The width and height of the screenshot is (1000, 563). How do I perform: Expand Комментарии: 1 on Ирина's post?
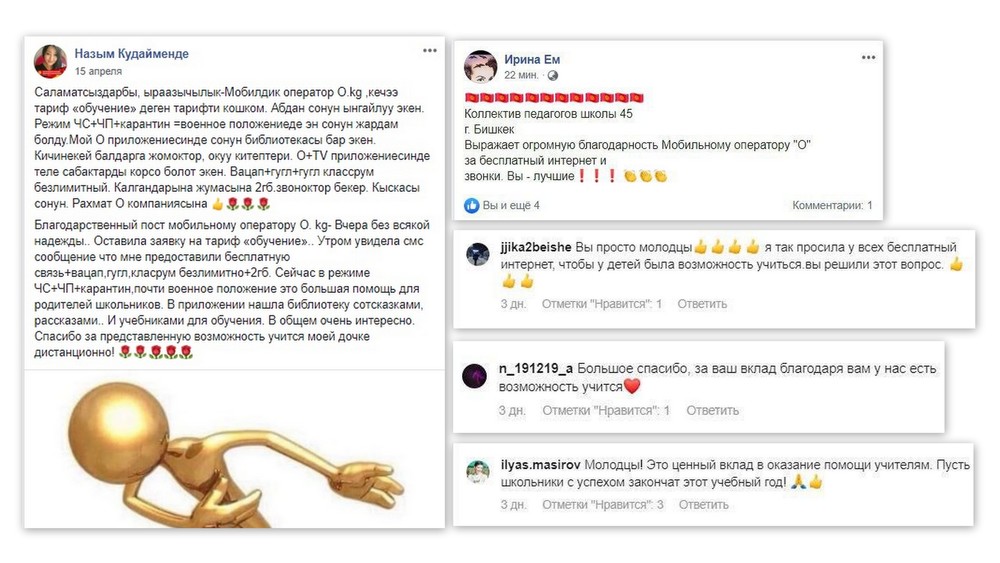(832, 205)
